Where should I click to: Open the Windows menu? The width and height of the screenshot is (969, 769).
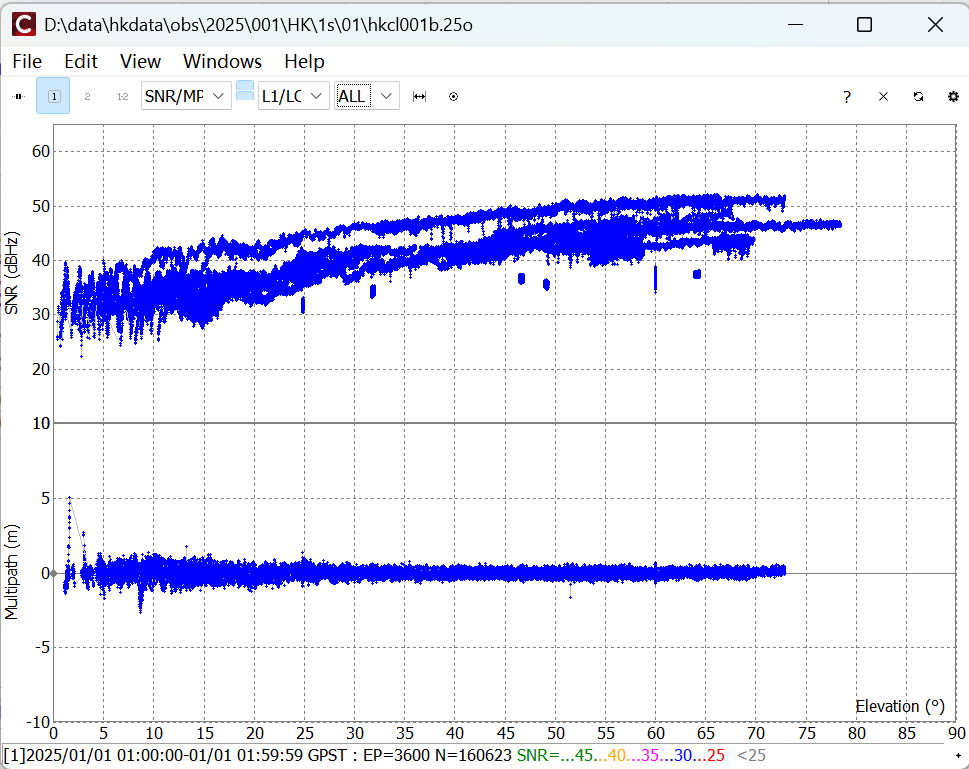coord(222,61)
